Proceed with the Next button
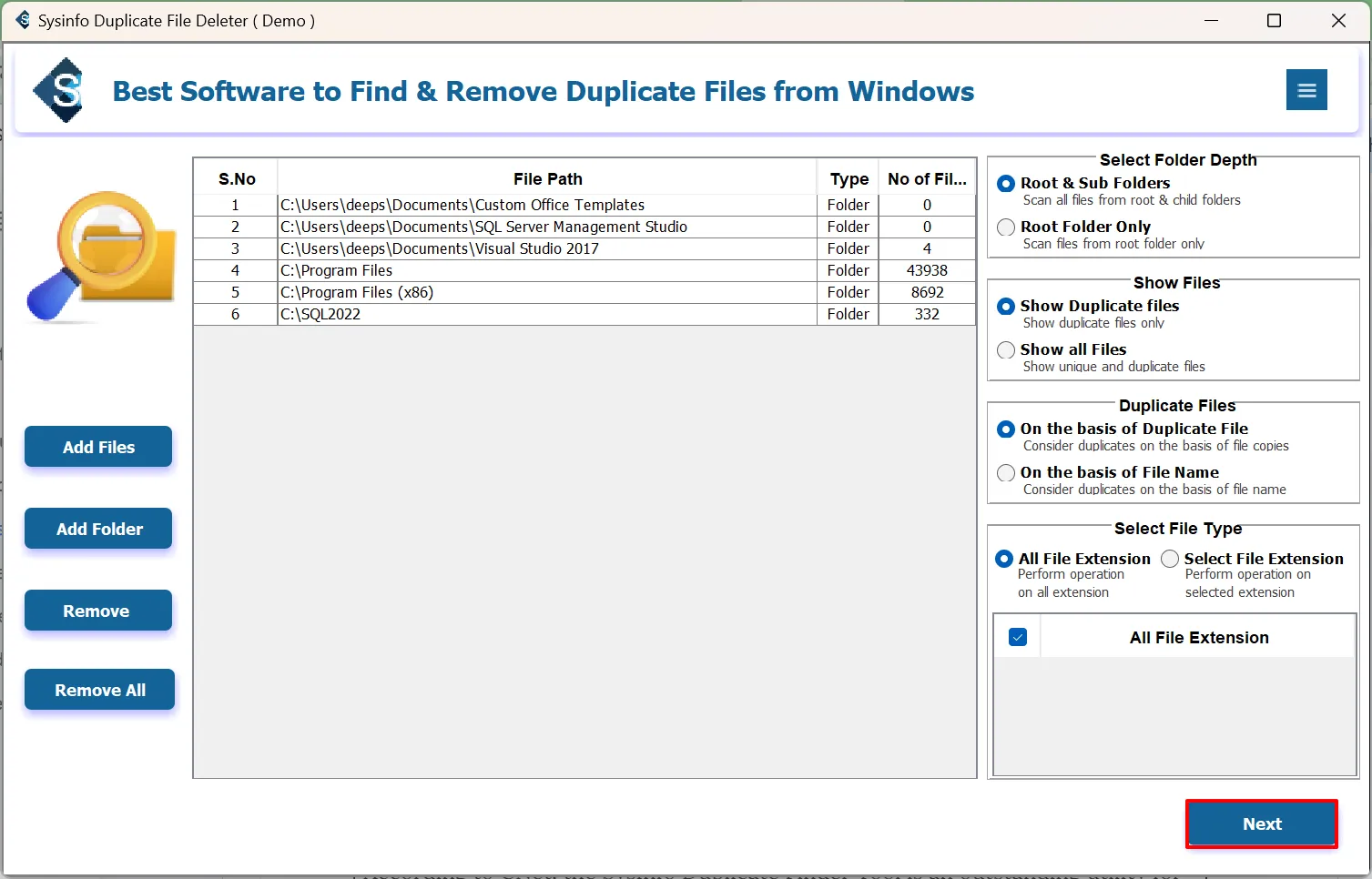 coord(1261,823)
